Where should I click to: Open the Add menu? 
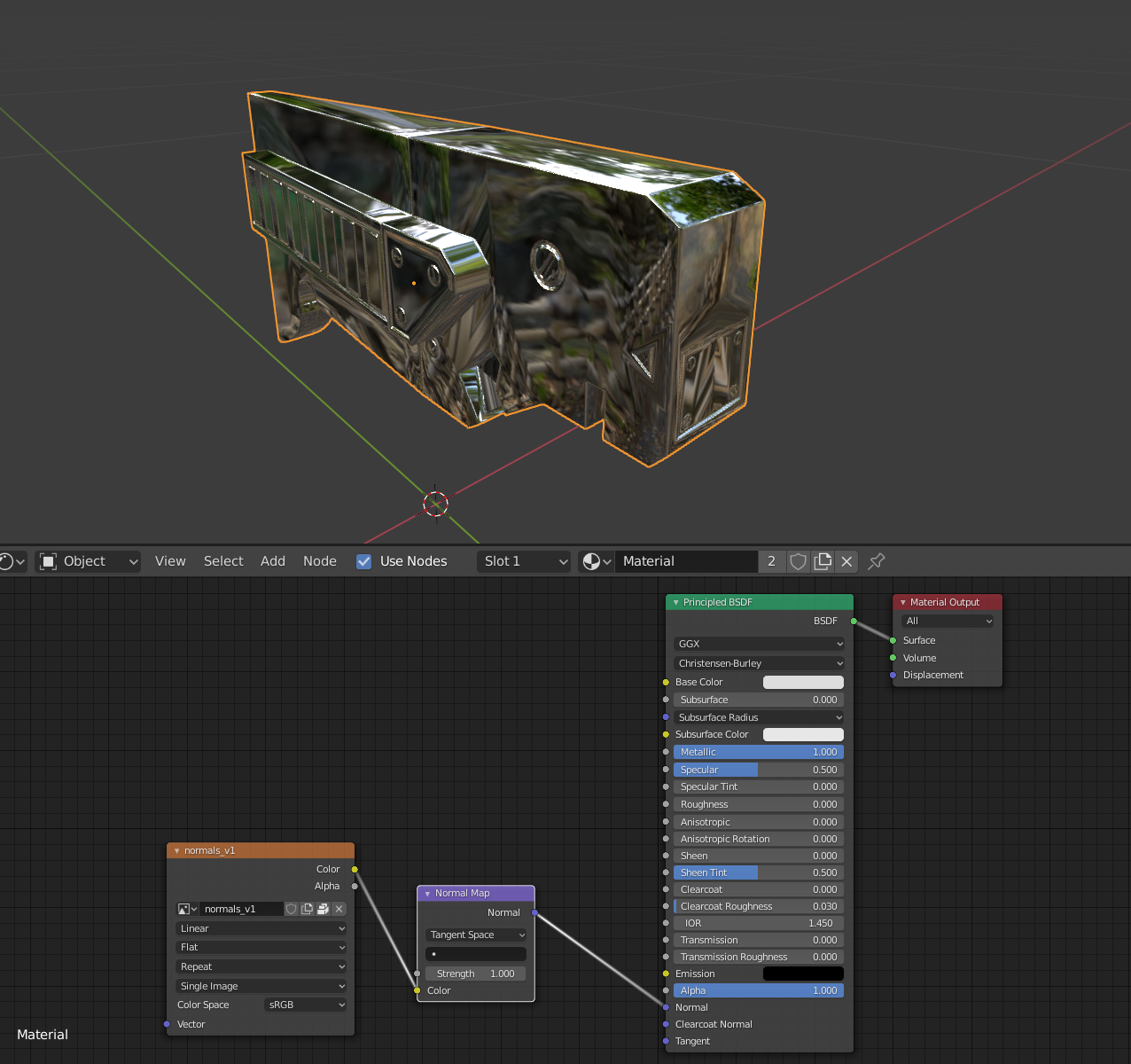pyautogui.click(x=273, y=561)
